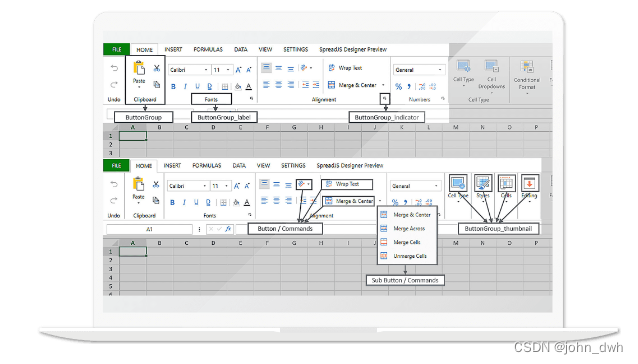Open Calibri font dropdown in lower ribbon

coord(204,186)
